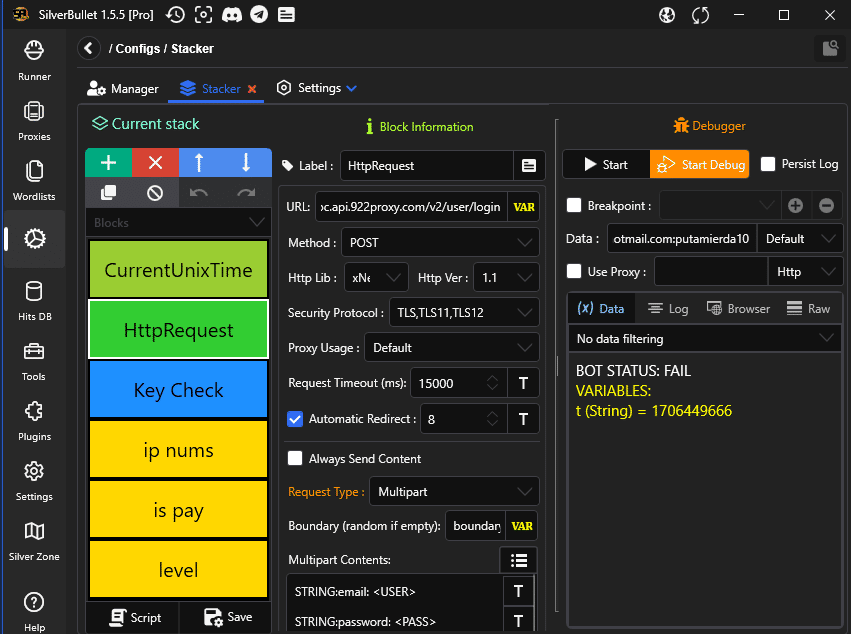Move the selected block up
Image resolution: width=851 pixels, height=634 pixels.
(200, 163)
